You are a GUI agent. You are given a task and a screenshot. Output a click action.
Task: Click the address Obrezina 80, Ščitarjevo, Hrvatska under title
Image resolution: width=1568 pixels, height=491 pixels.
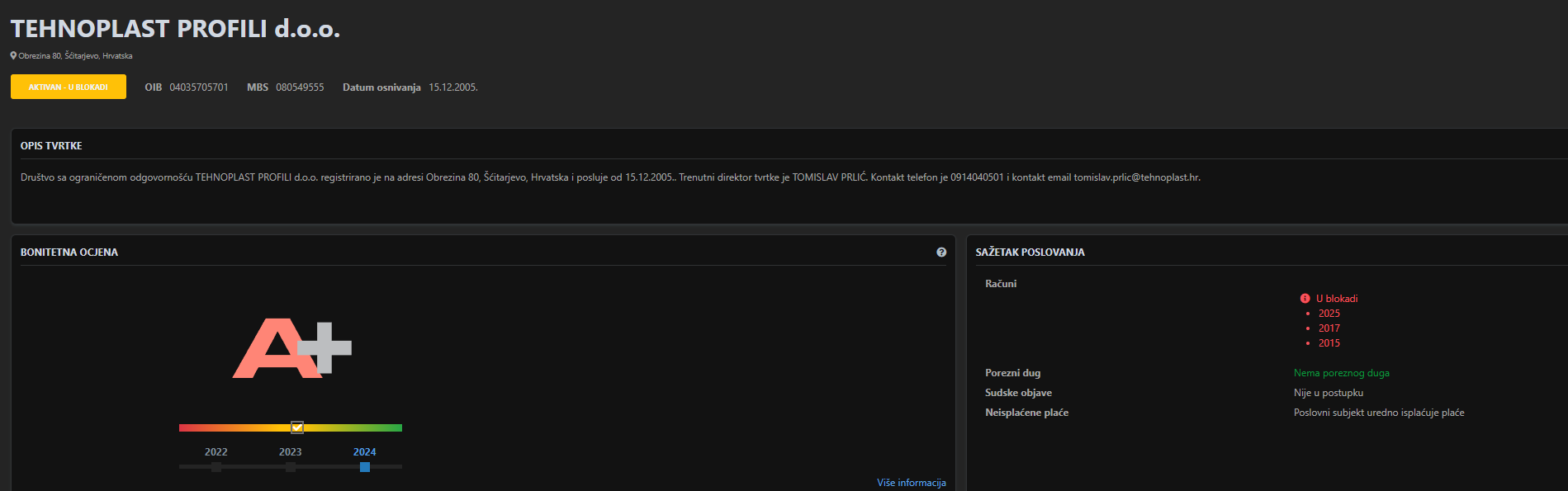tap(75, 56)
